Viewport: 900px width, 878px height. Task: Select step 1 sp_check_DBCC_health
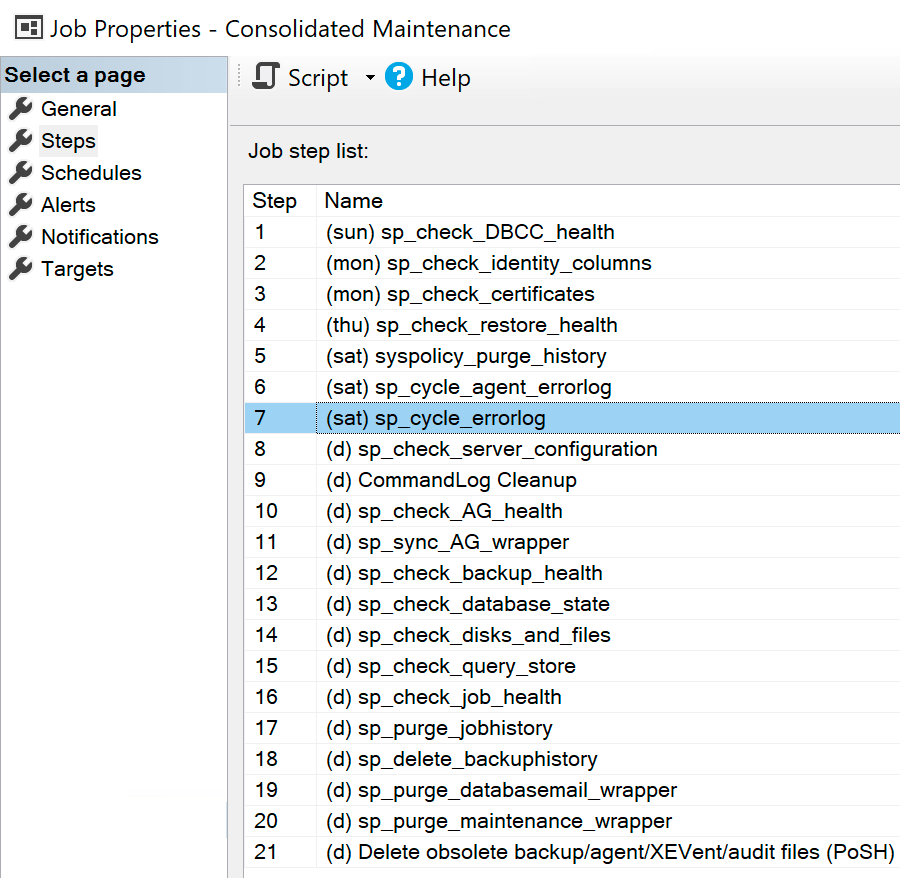[x=572, y=232]
